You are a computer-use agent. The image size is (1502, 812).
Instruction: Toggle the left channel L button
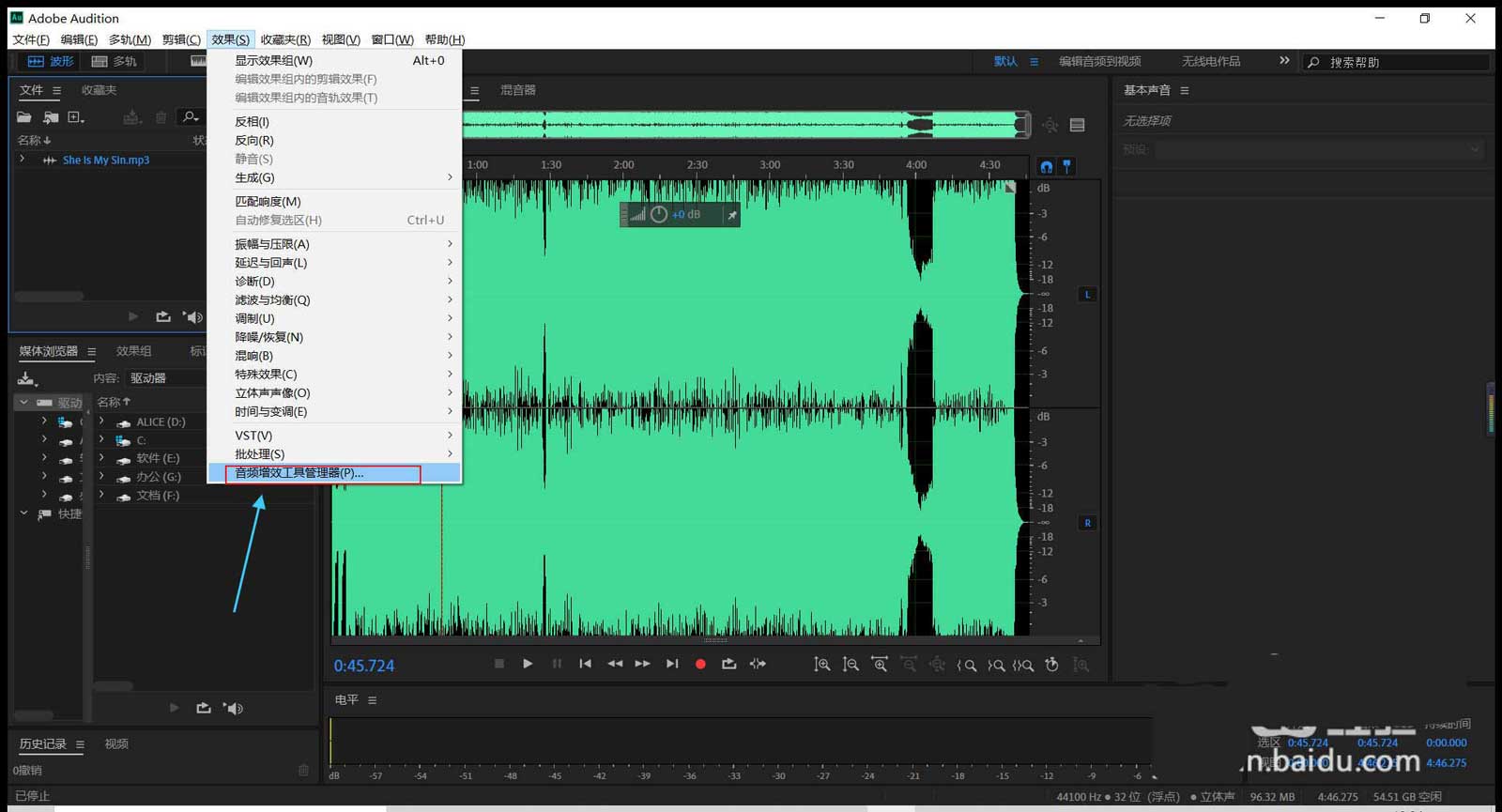(1087, 295)
